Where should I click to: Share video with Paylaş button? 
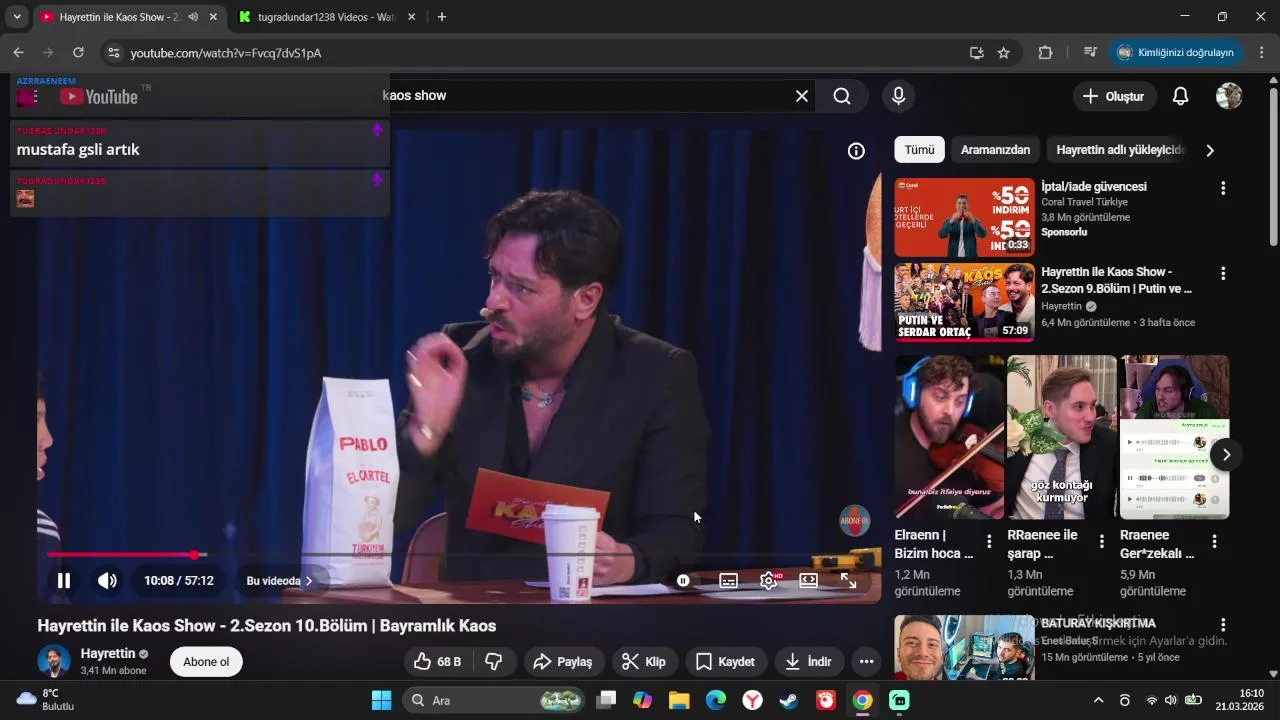click(x=563, y=662)
